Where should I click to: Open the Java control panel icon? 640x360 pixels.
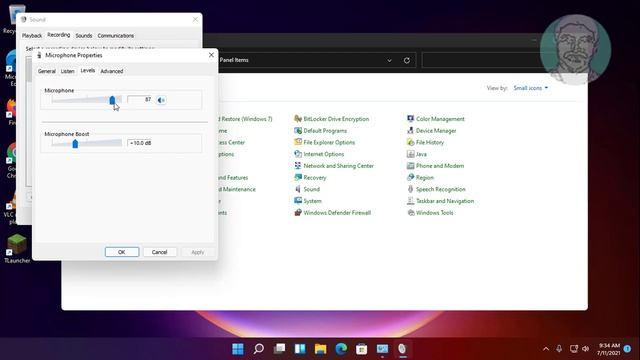coord(411,154)
